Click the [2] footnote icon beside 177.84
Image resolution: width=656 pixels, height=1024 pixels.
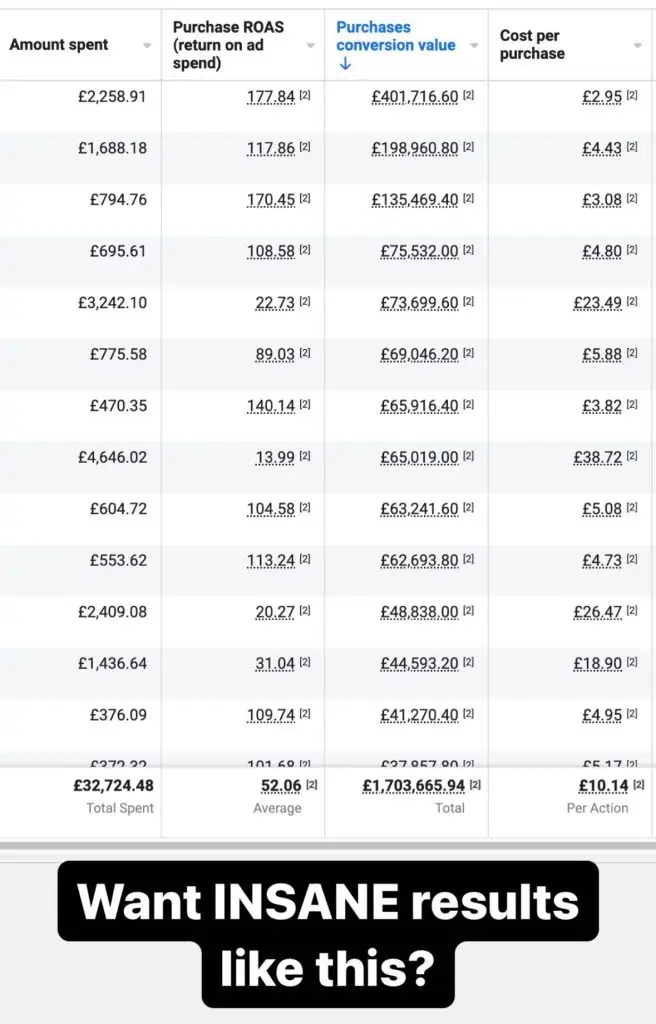(x=305, y=95)
